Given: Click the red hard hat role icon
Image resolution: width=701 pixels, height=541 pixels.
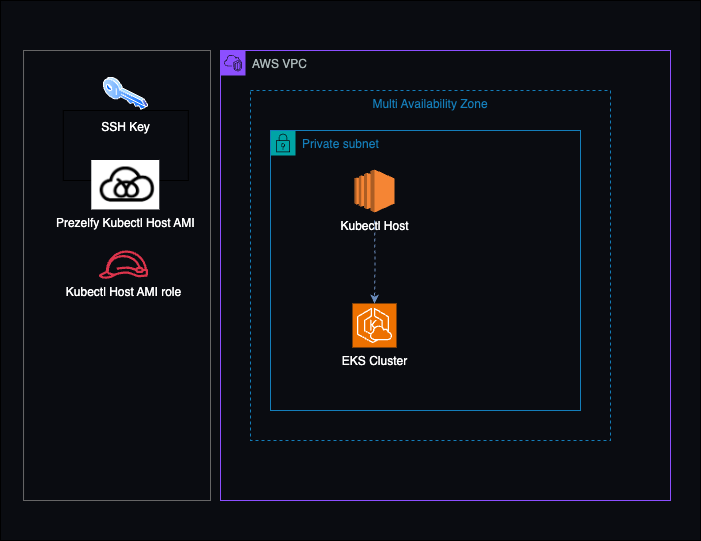Looking at the screenshot, I should click(123, 264).
